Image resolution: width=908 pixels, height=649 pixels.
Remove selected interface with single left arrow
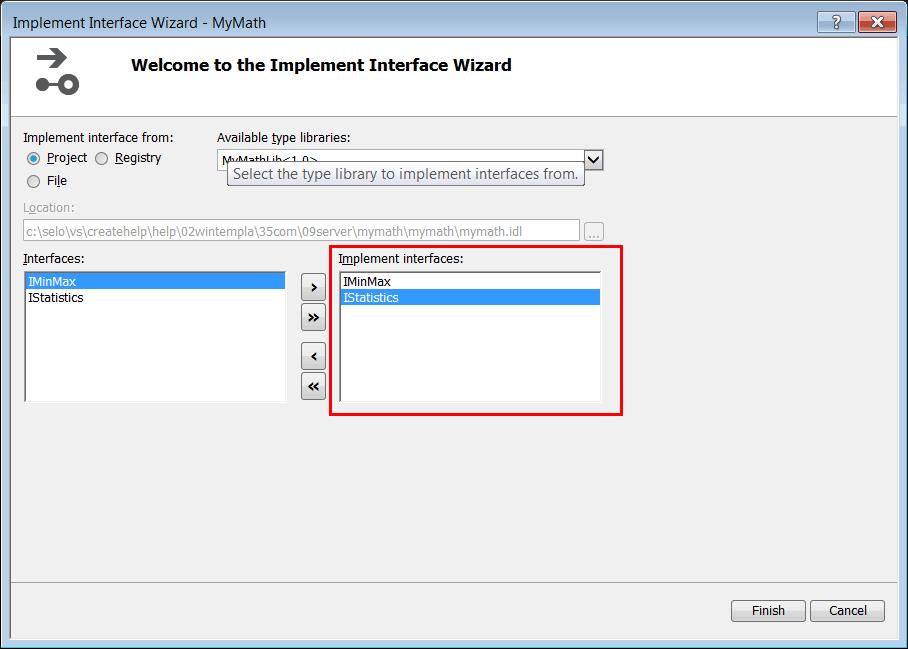pyautogui.click(x=313, y=356)
